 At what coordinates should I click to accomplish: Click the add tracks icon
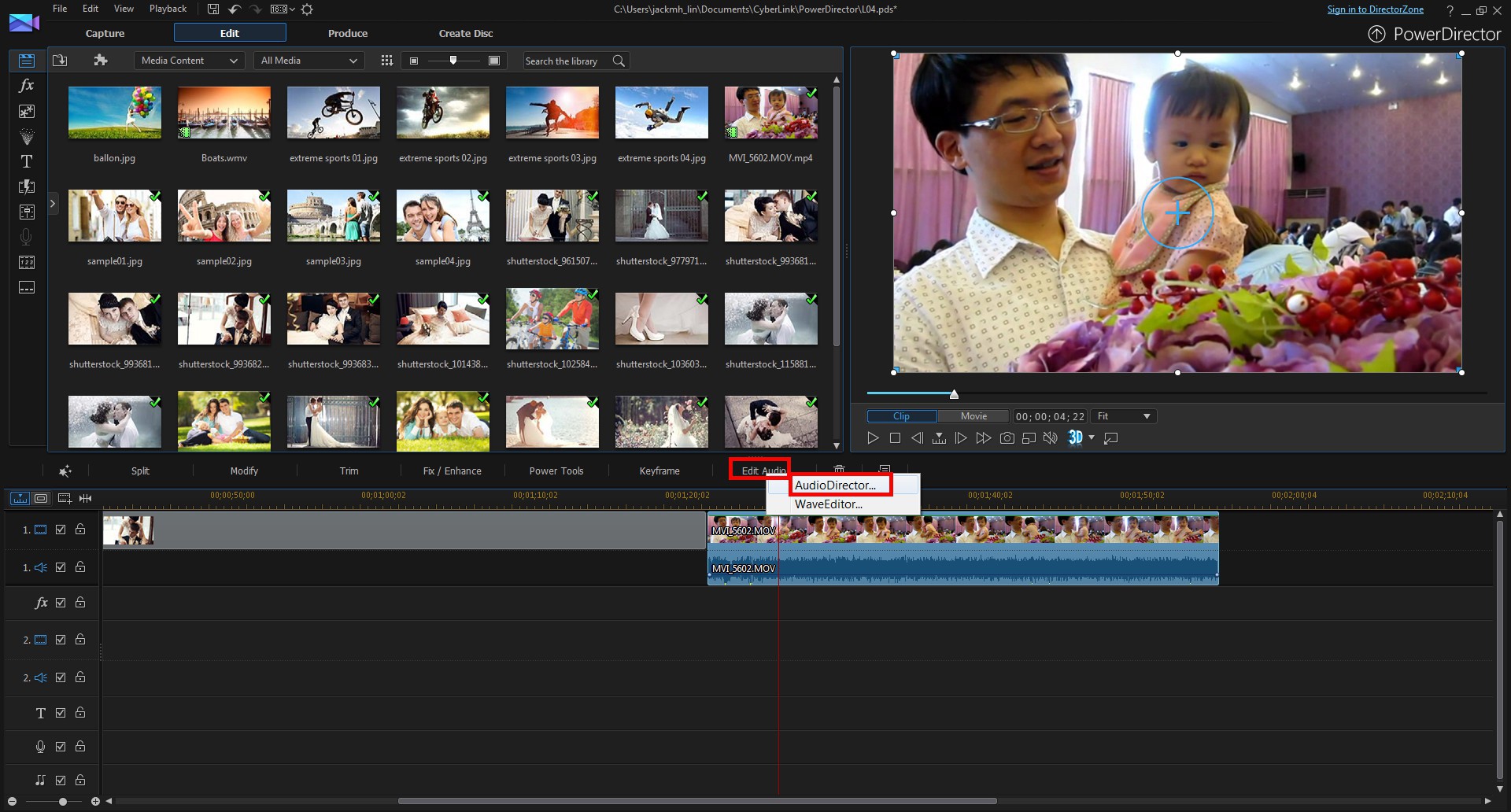[x=65, y=498]
